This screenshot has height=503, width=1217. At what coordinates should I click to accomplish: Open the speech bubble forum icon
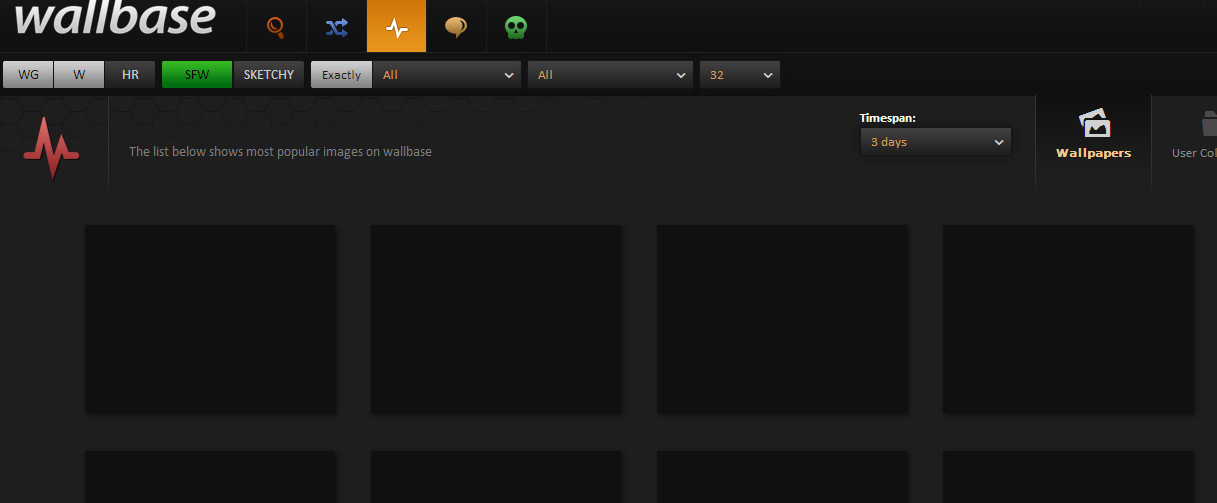pyautogui.click(x=456, y=27)
